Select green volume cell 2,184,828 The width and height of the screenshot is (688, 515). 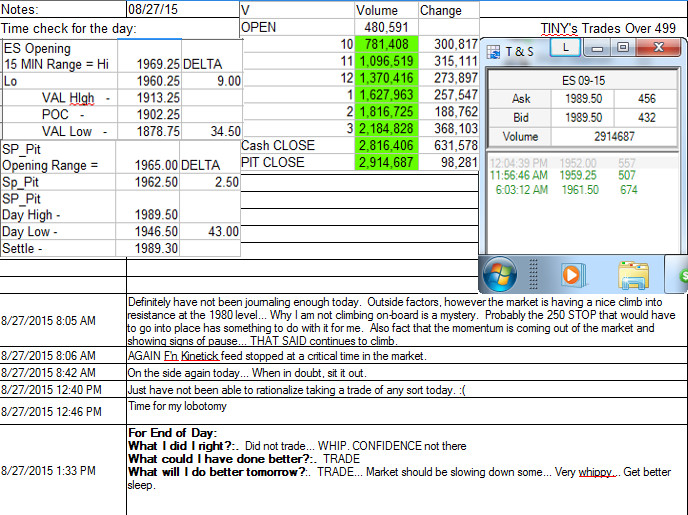point(386,129)
